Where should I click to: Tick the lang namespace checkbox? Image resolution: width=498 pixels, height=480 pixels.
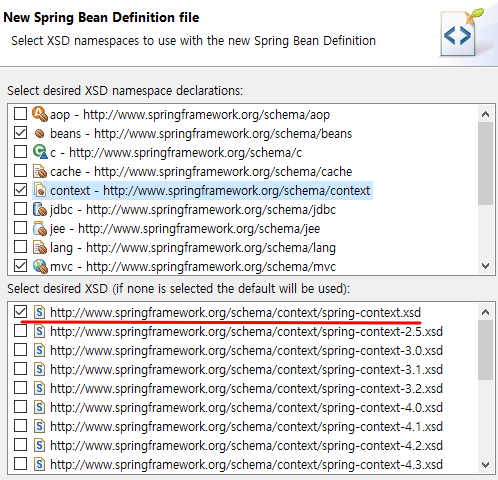tap(20, 247)
